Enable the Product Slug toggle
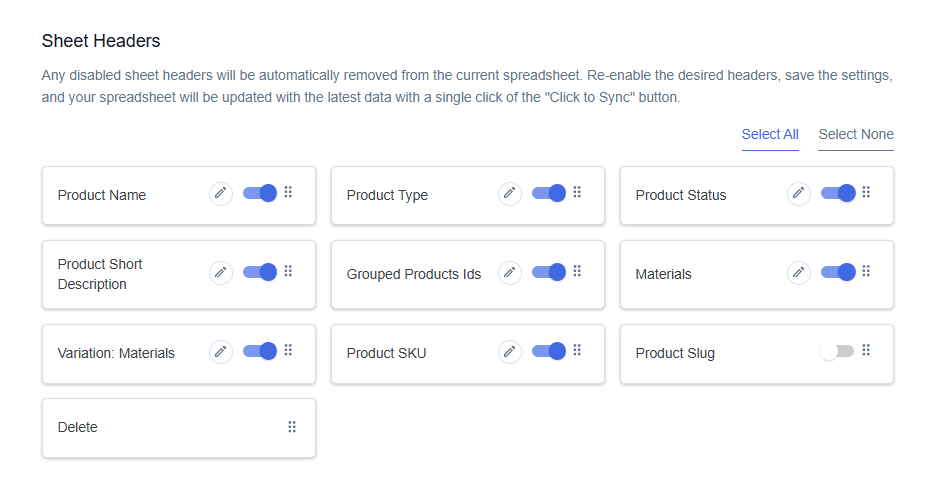Viewport: 937px width, 485px height. click(x=837, y=351)
